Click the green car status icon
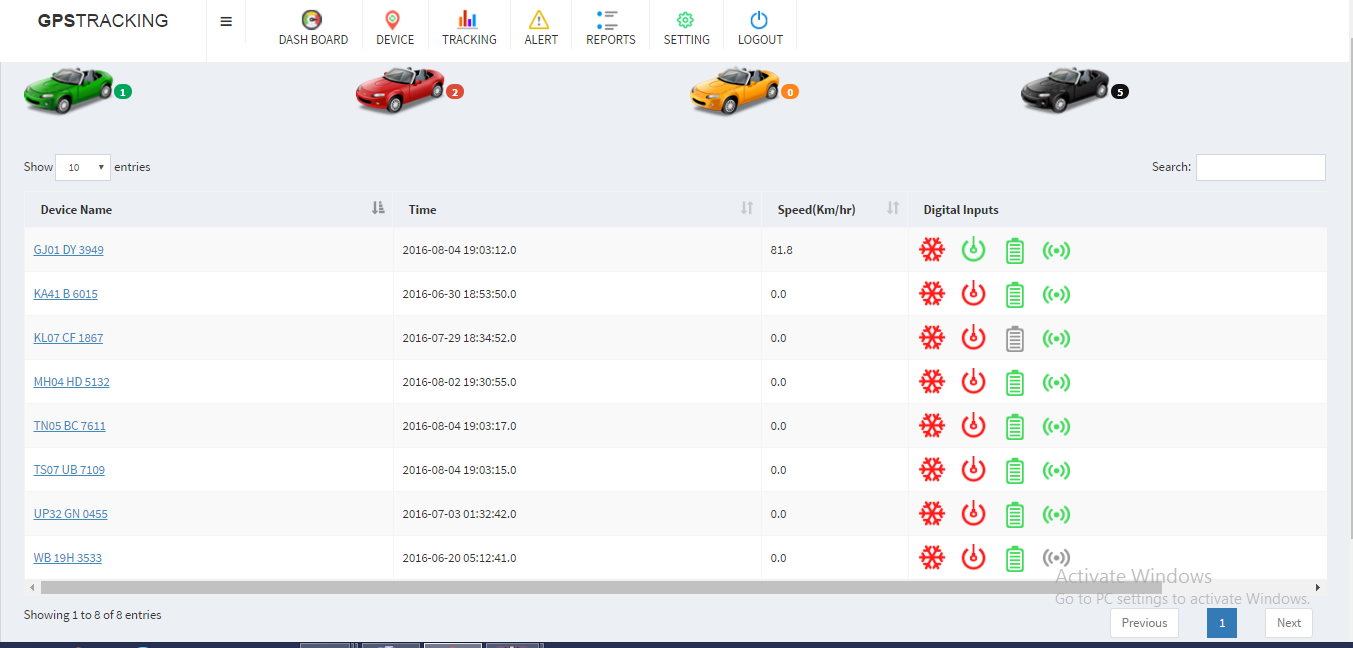 click(68, 90)
